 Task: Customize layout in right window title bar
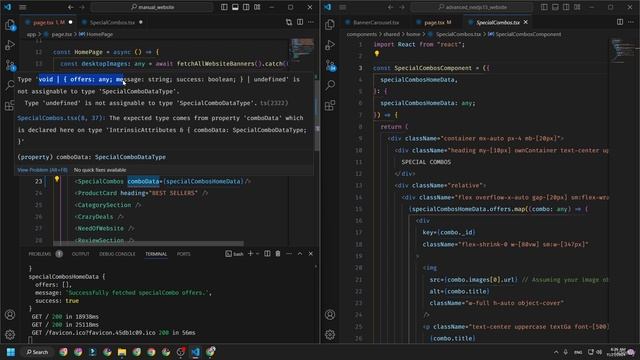pyautogui.click(x=577, y=7)
